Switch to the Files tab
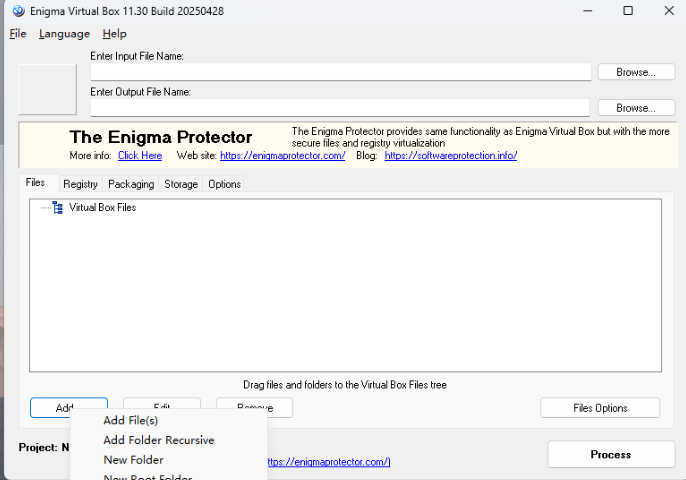Image resolution: width=686 pixels, height=480 pixels. point(35,182)
